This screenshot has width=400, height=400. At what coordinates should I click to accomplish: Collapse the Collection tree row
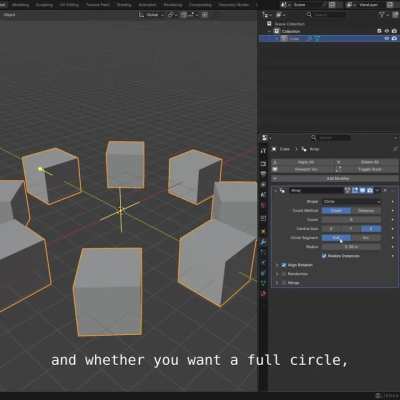[269, 31]
